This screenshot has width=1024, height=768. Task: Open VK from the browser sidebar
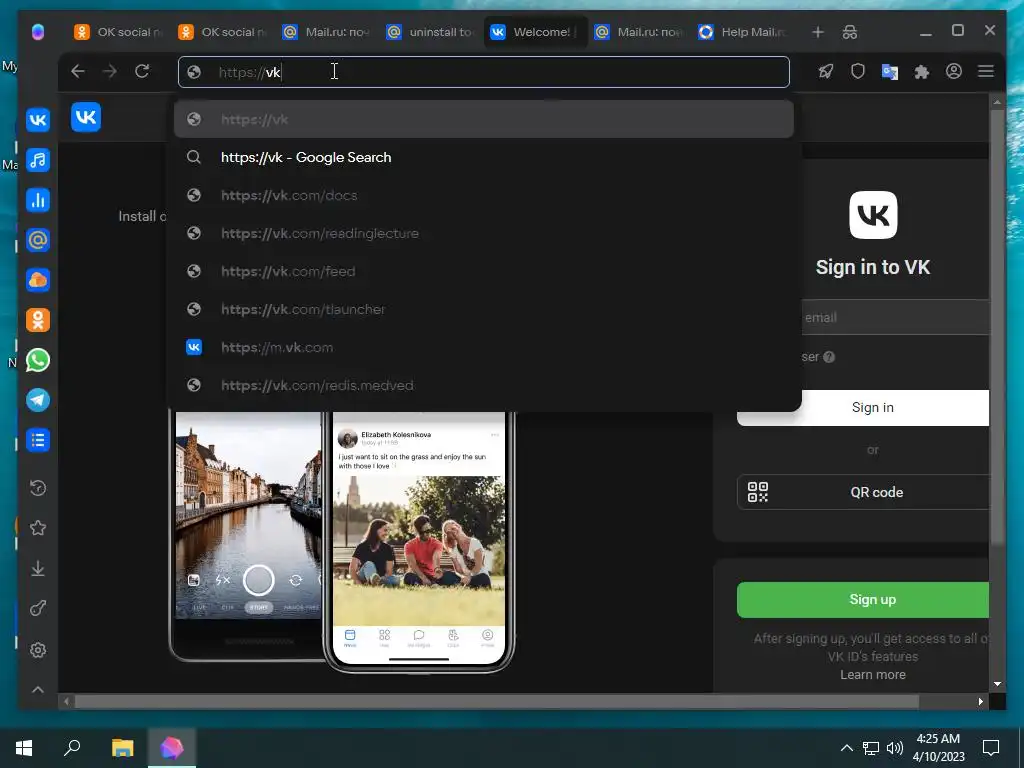(x=38, y=120)
